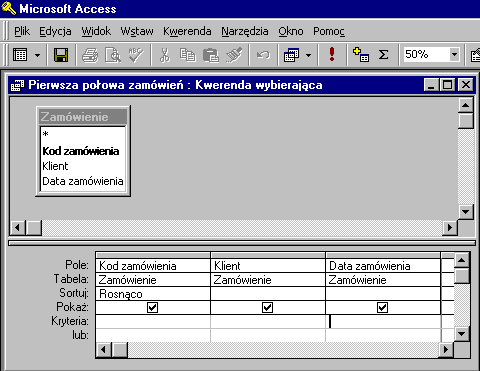Image resolution: width=480 pixels, height=371 pixels.
Task: Click the Show Table icon
Action: click(361, 54)
